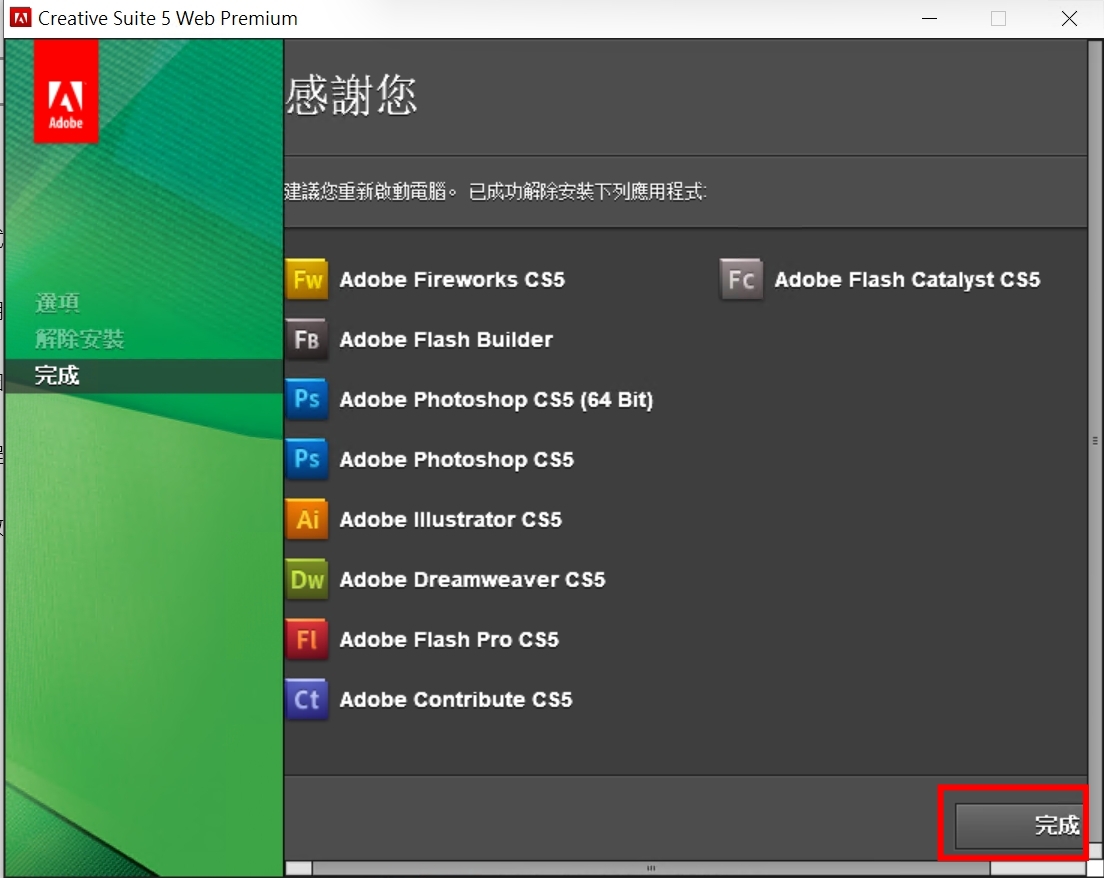Click the Adobe Contribute CS5 Ct icon
Viewport: 1104px width, 878px height.
(307, 700)
